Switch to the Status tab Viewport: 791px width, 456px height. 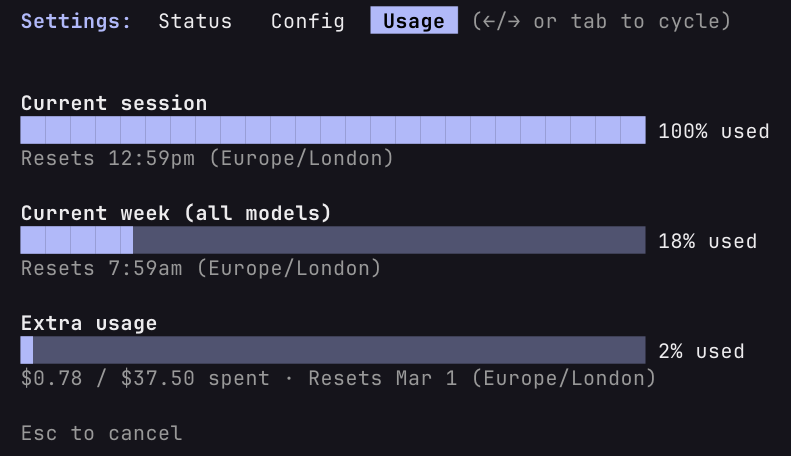coord(195,21)
